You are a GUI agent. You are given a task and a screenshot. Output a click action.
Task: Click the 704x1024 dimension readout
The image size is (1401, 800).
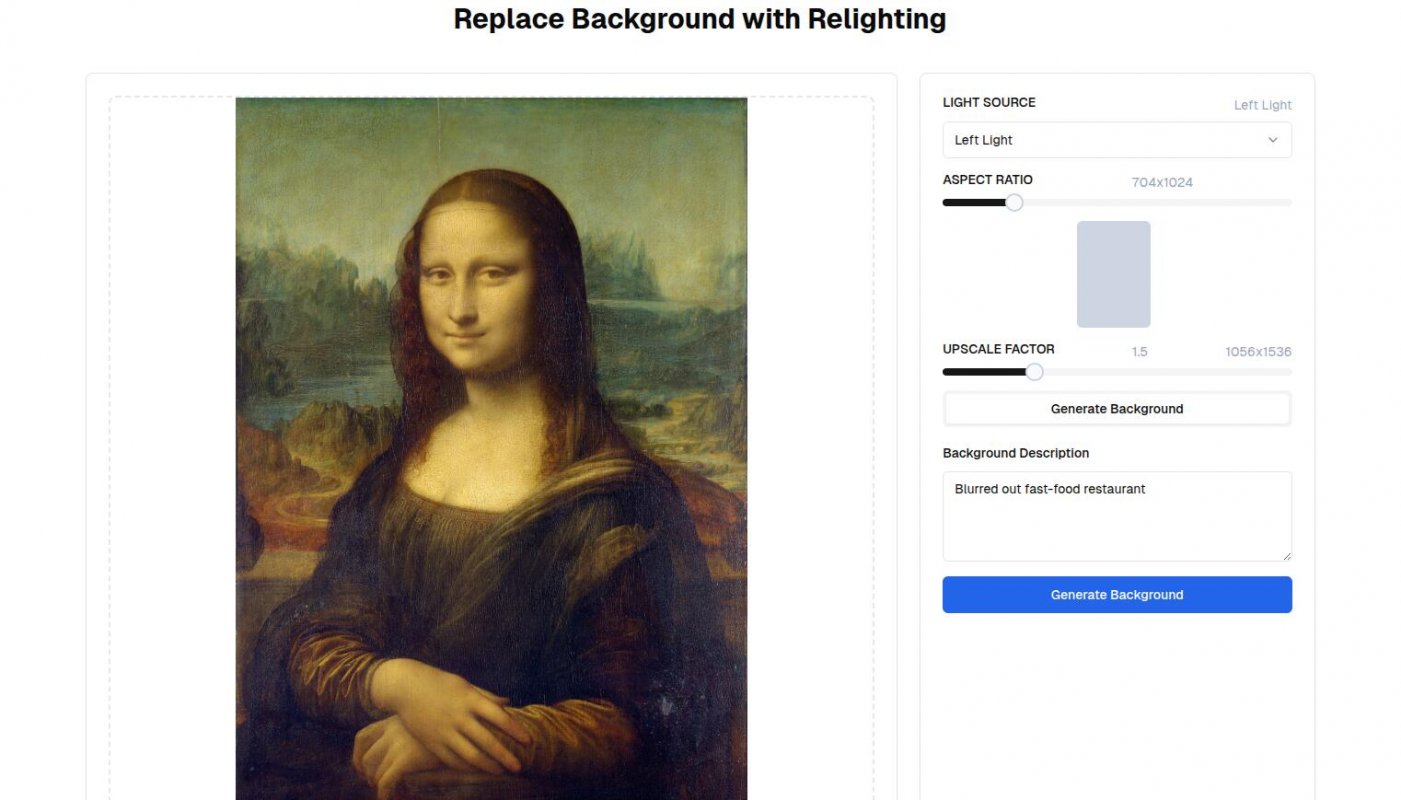(1162, 182)
